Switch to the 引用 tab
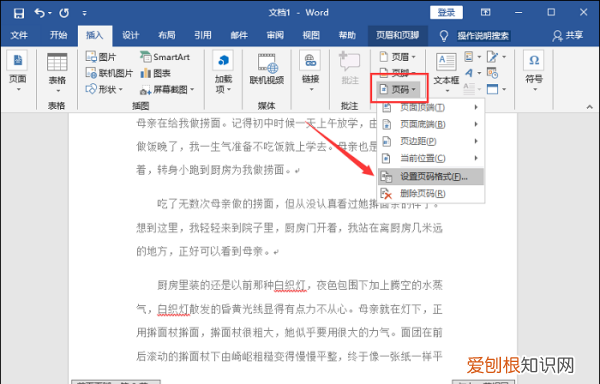The width and height of the screenshot is (600, 384). tap(203, 35)
